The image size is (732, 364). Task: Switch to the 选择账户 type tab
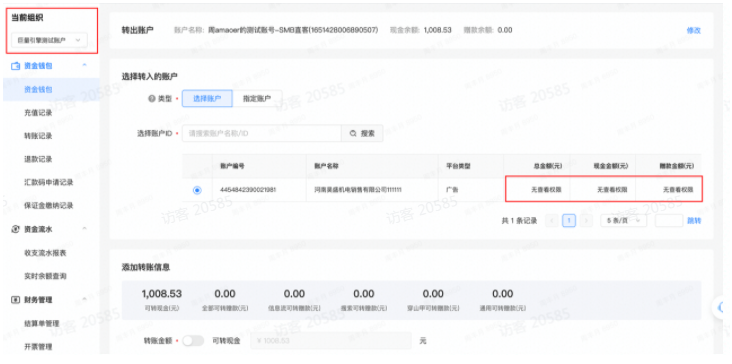pos(207,98)
